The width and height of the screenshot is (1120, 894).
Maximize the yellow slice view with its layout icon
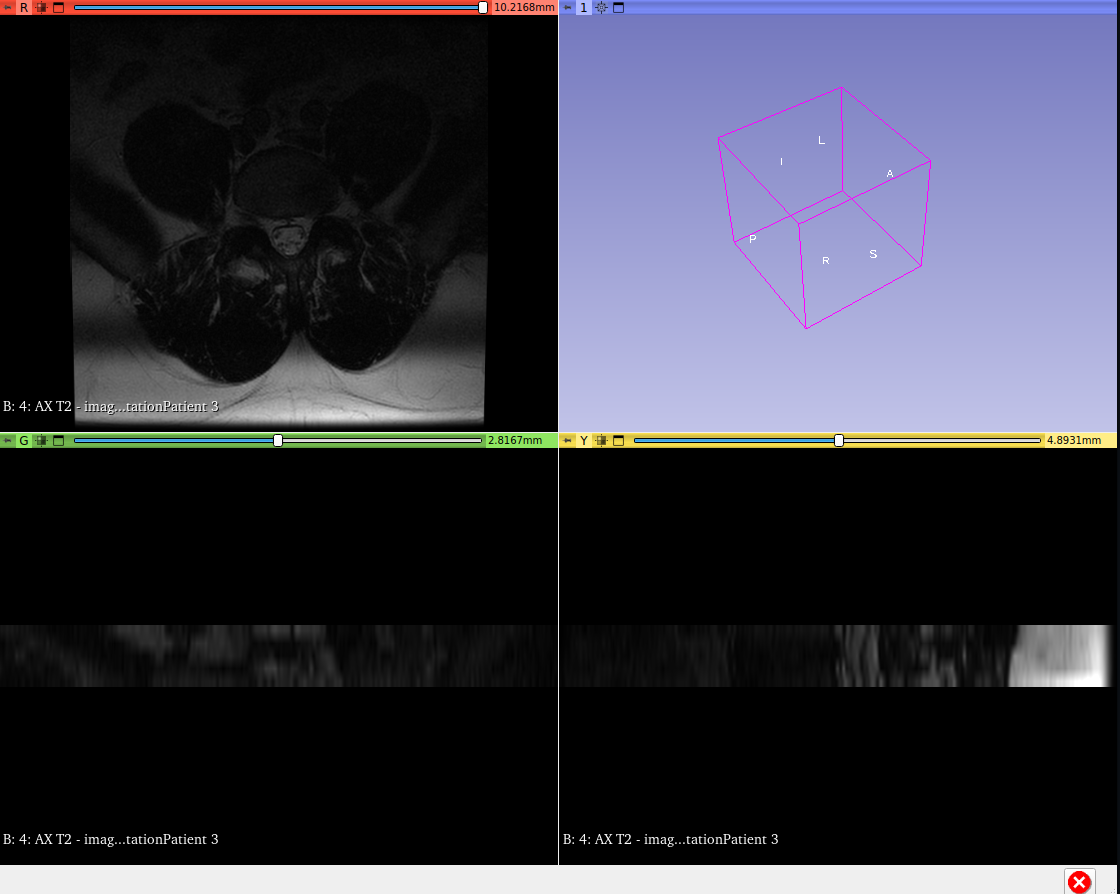pyautogui.click(x=618, y=439)
